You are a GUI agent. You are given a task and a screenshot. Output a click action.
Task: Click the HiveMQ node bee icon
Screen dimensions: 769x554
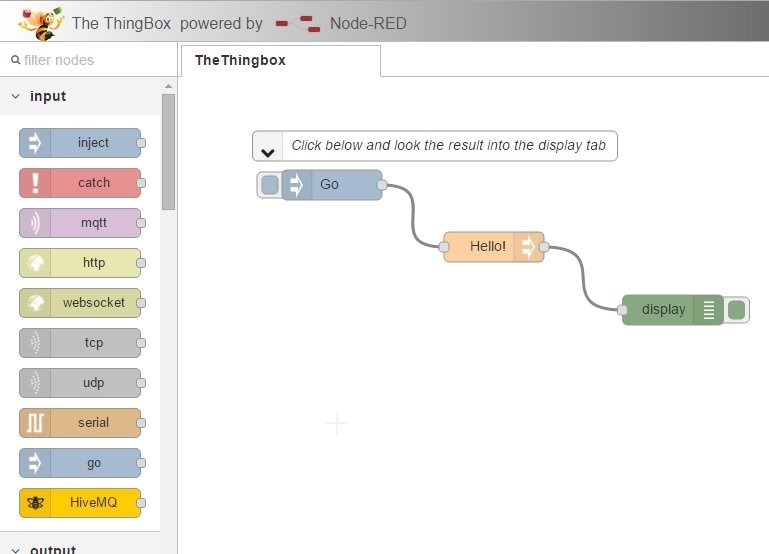coord(35,503)
